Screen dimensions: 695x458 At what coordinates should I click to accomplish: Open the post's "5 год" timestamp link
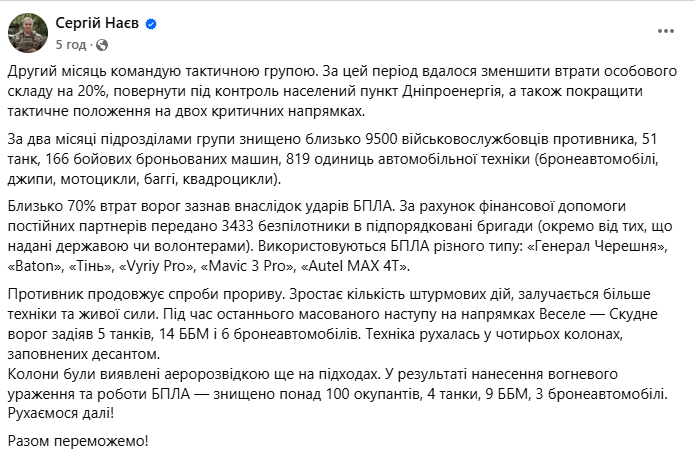[70, 44]
